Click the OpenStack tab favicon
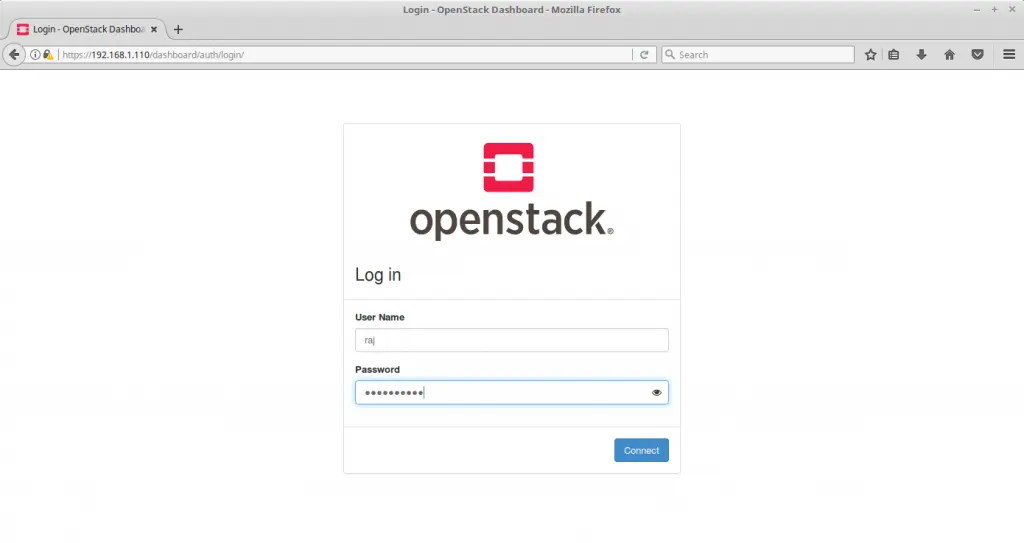1024x543 pixels. tap(23, 29)
